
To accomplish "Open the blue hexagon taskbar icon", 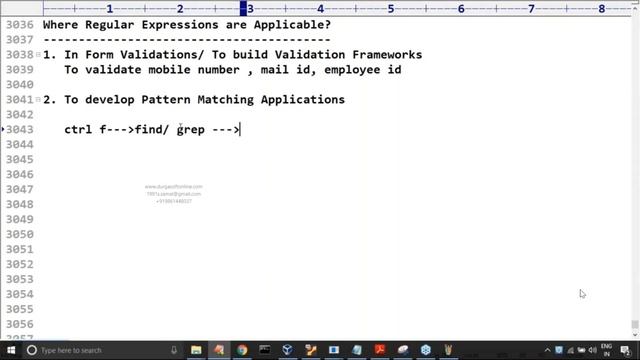I will click(x=426, y=350).
